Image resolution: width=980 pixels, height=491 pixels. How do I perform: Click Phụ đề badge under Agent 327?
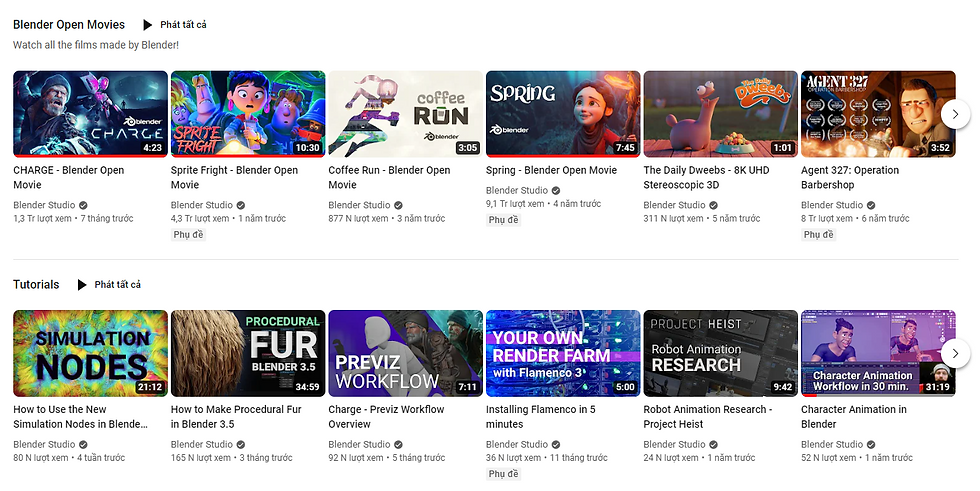coord(818,235)
